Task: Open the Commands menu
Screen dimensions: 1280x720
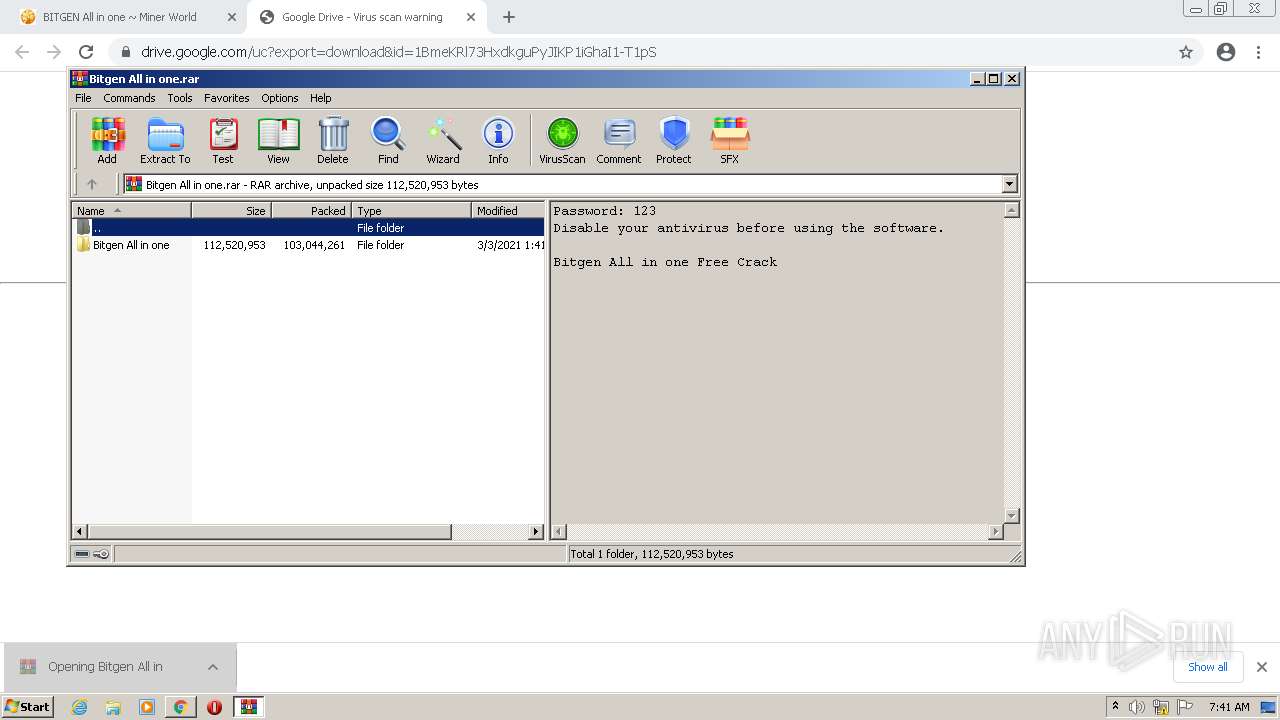Action: (129, 98)
